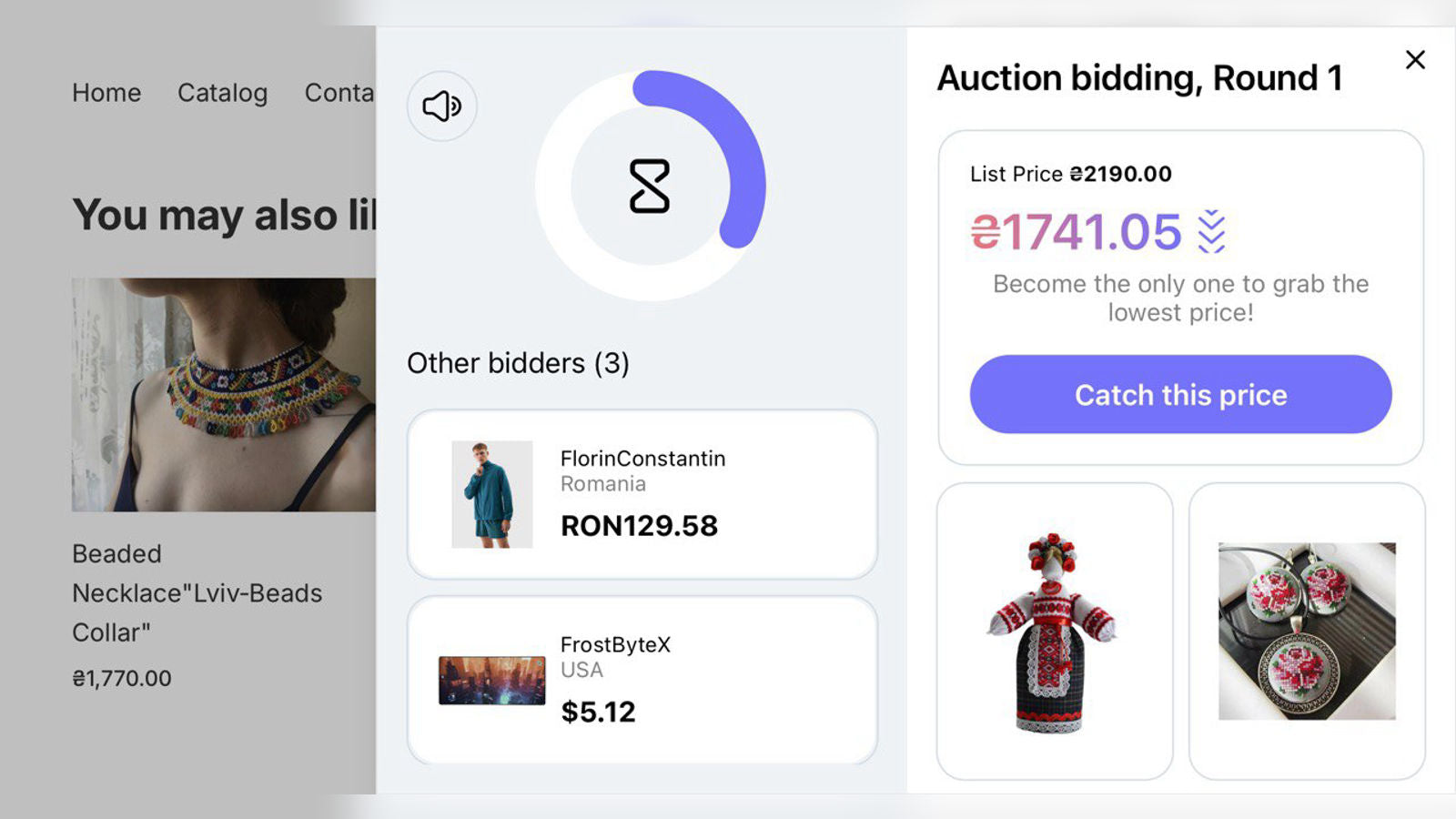Click the purple countdown progress ring
The image size is (1456, 819).
650,186
